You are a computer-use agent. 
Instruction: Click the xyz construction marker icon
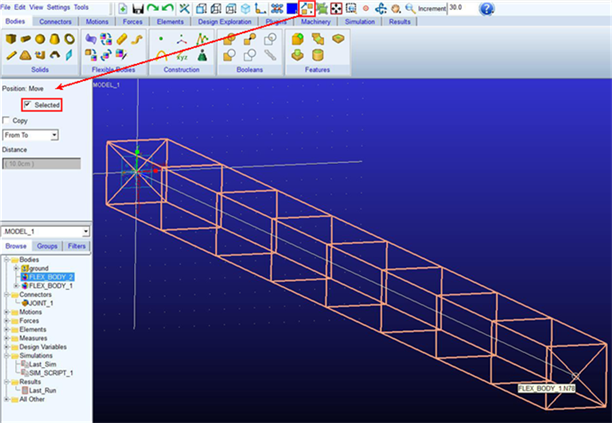(x=182, y=56)
